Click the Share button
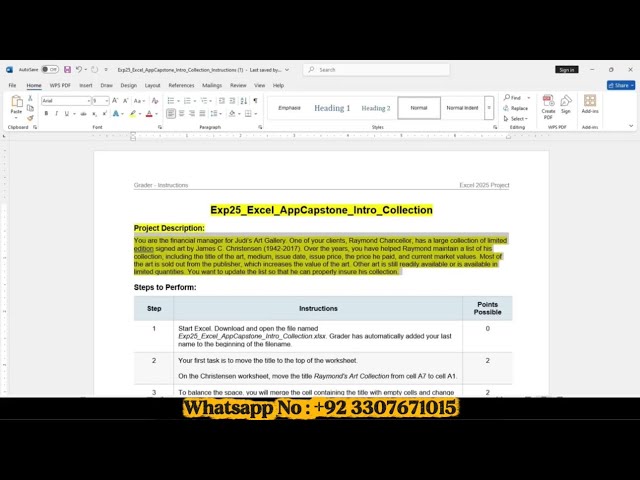 point(621,85)
